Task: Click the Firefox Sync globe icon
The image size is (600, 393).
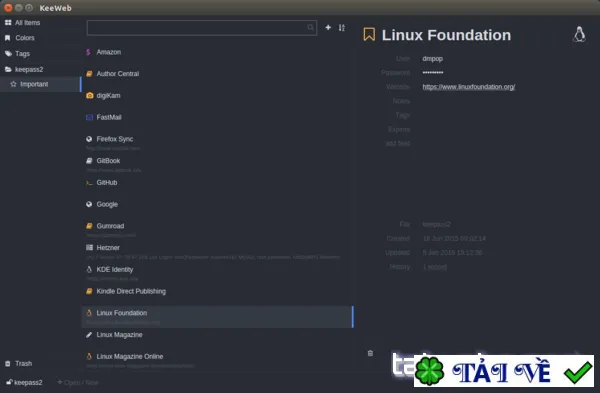Action: (89, 139)
